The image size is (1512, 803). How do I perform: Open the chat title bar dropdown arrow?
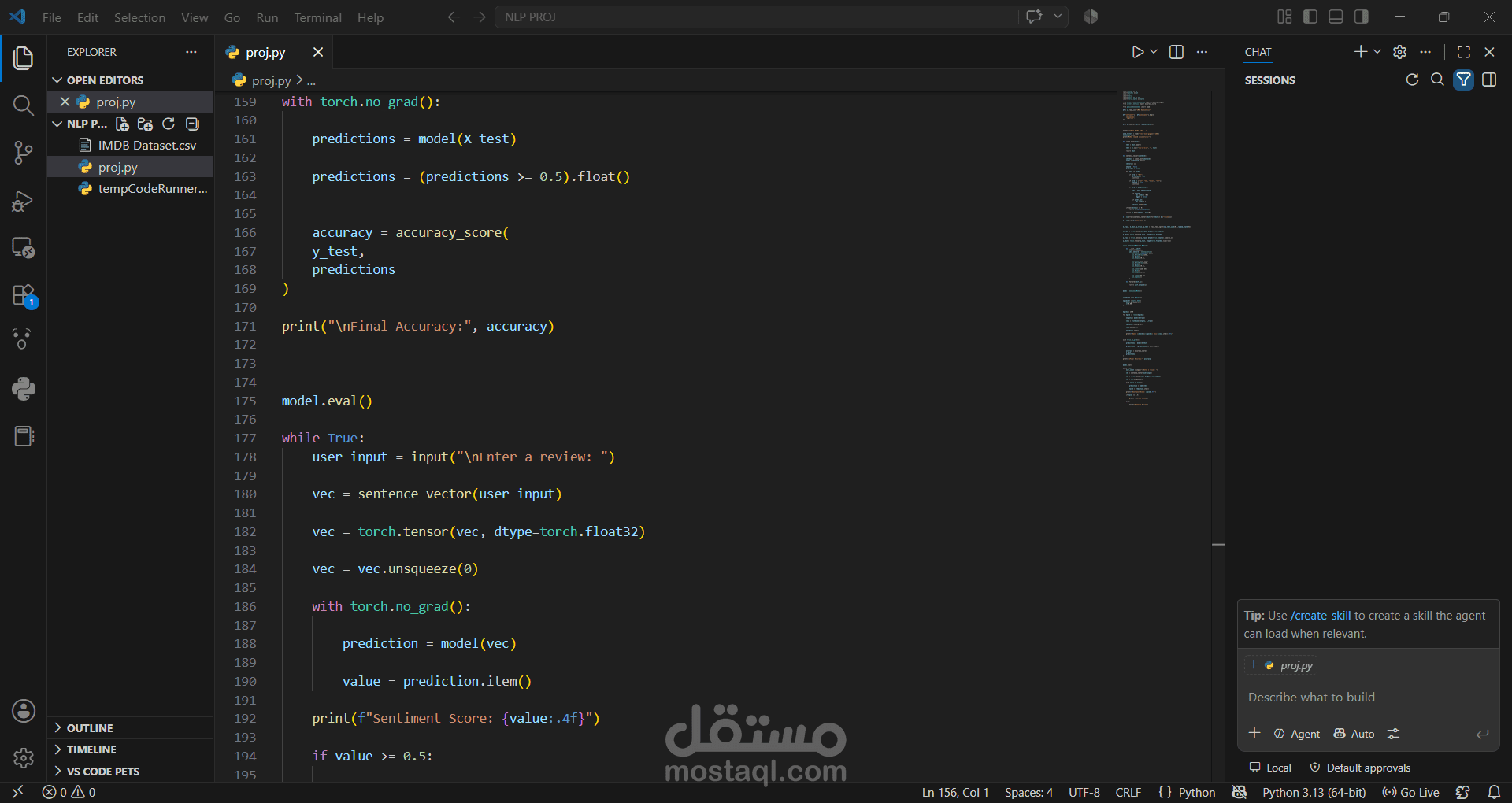click(x=1058, y=17)
